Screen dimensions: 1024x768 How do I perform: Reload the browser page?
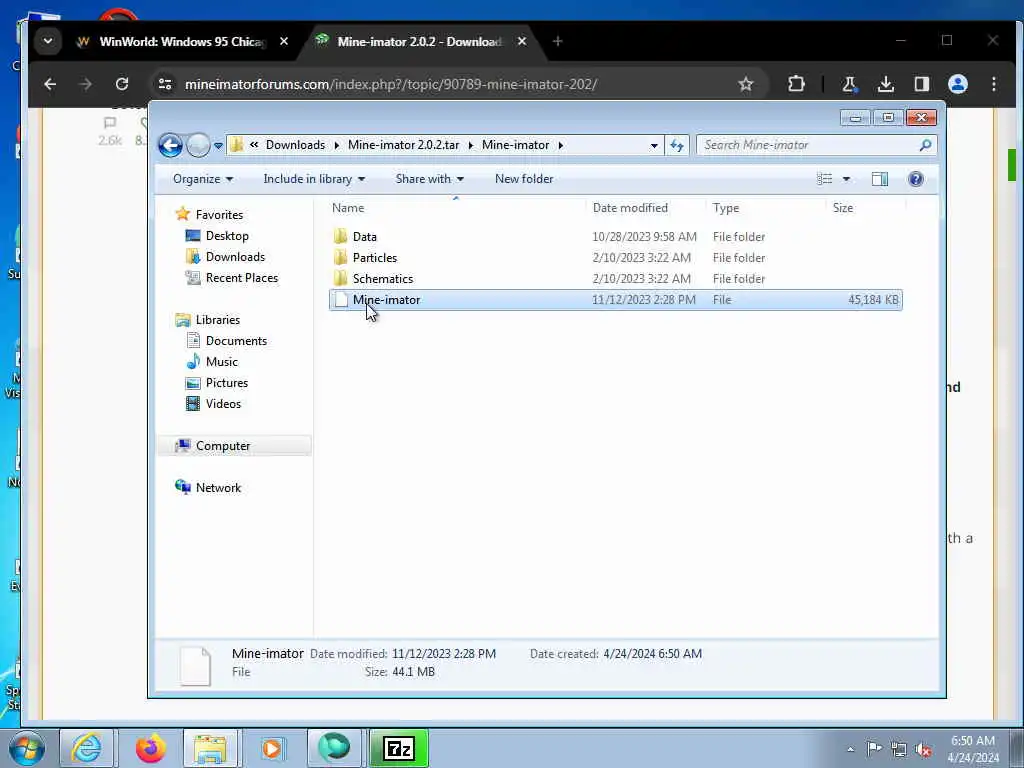[x=121, y=84]
